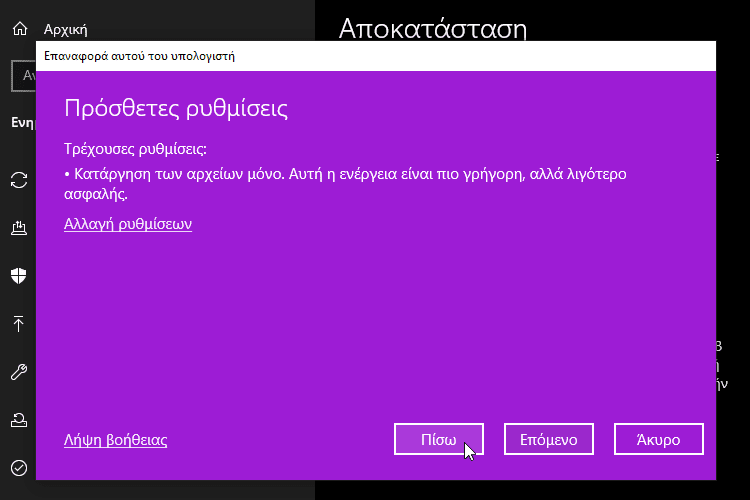The height and width of the screenshot is (500, 750).
Task: Open Delivery Optimization sidebar icon
Action: coord(18,228)
